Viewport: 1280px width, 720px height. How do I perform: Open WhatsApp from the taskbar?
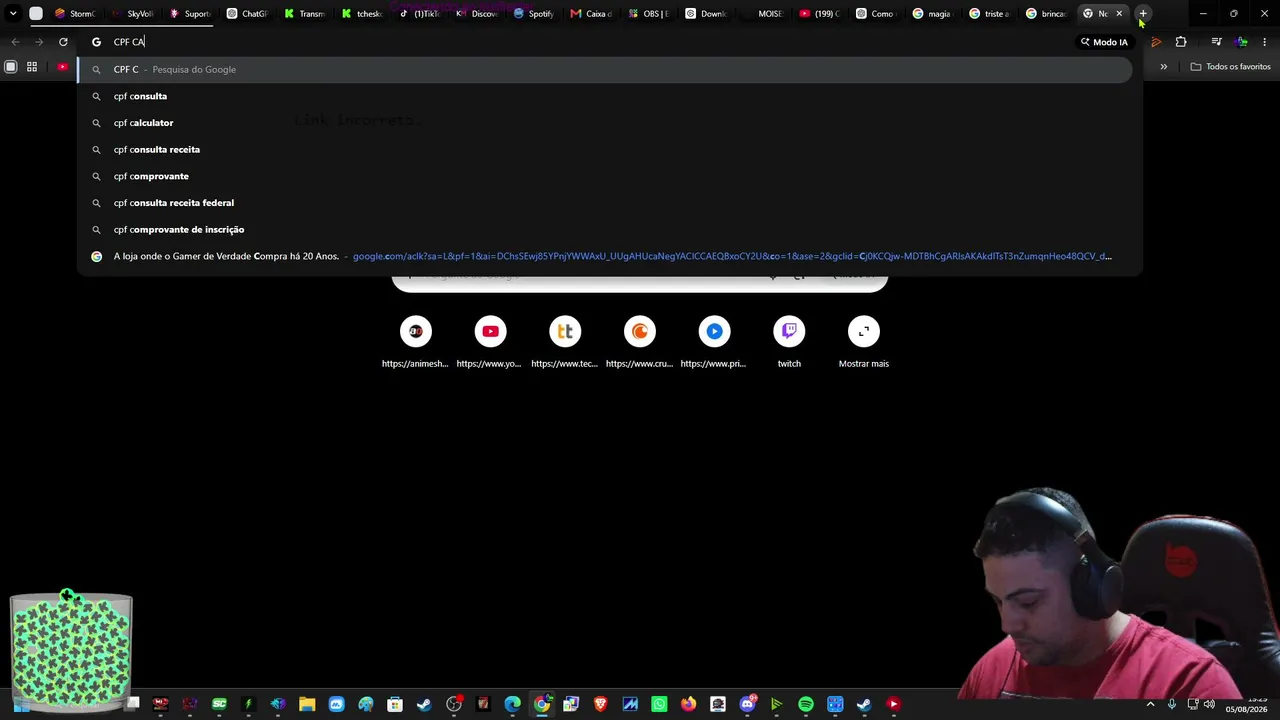coord(659,704)
